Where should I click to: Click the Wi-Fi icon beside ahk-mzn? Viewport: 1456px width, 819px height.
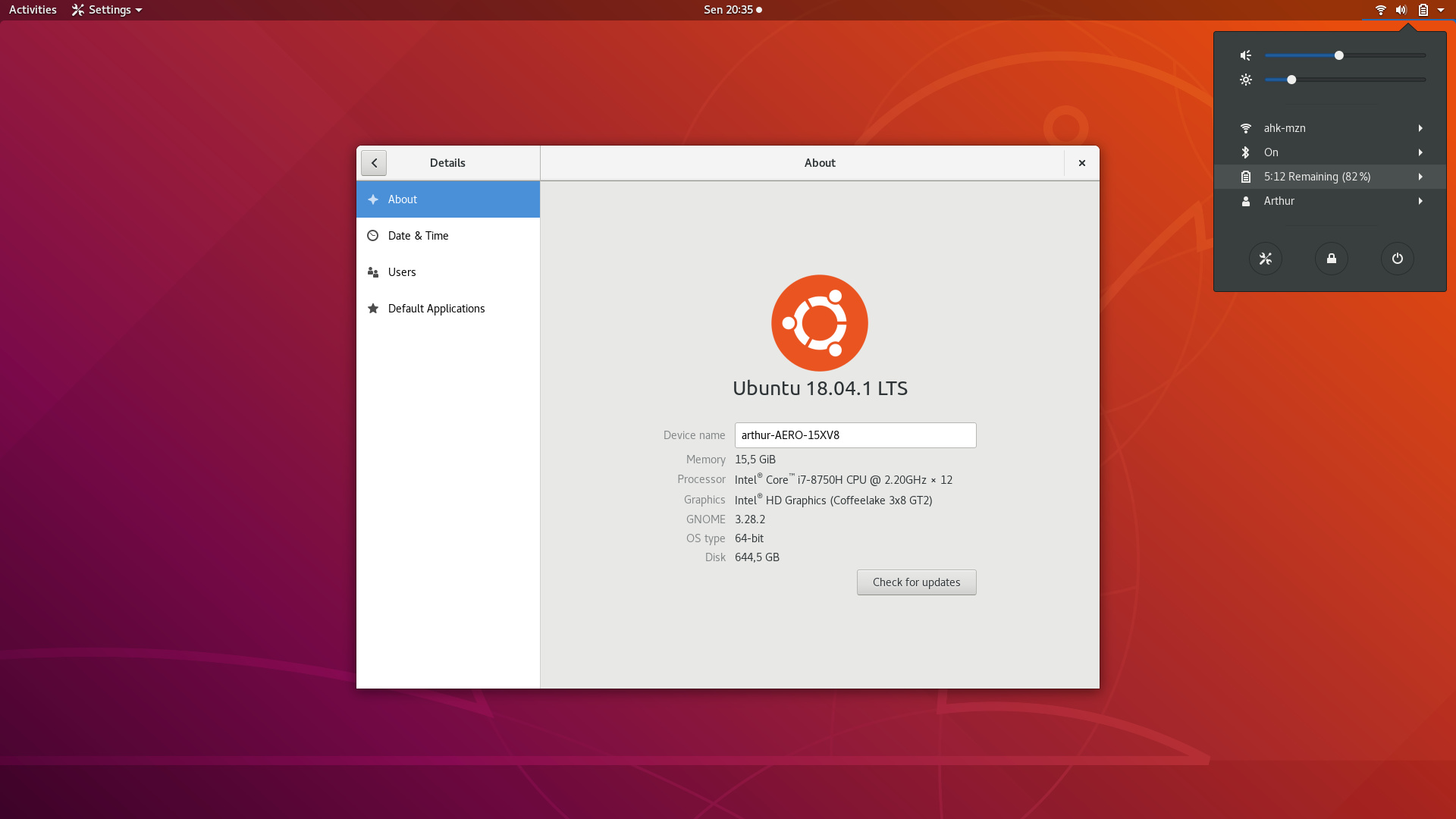point(1245,128)
